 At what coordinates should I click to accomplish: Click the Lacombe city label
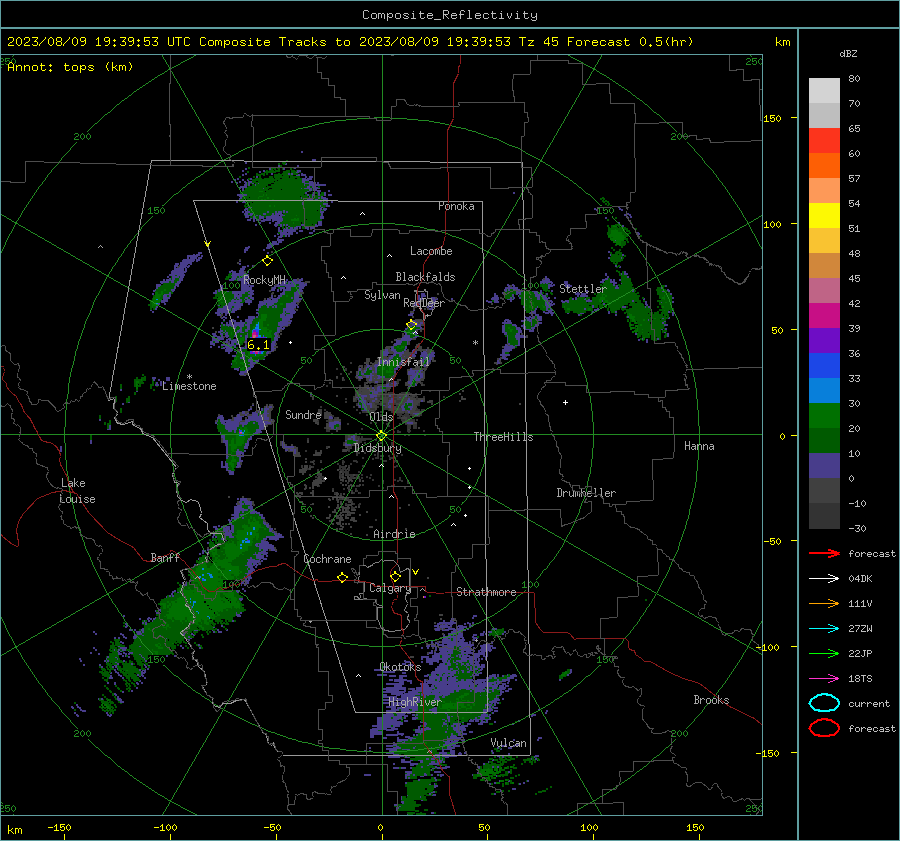pos(431,251)
